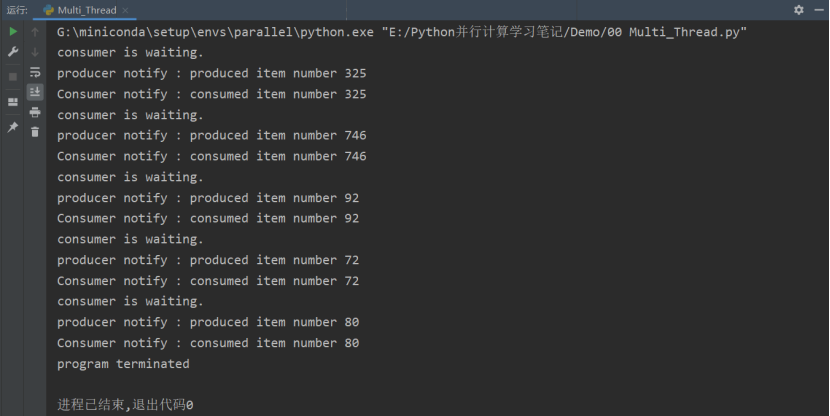Pin the run tab
The width and height of the screenshot is (830, 416).
(x=13, y=127)
